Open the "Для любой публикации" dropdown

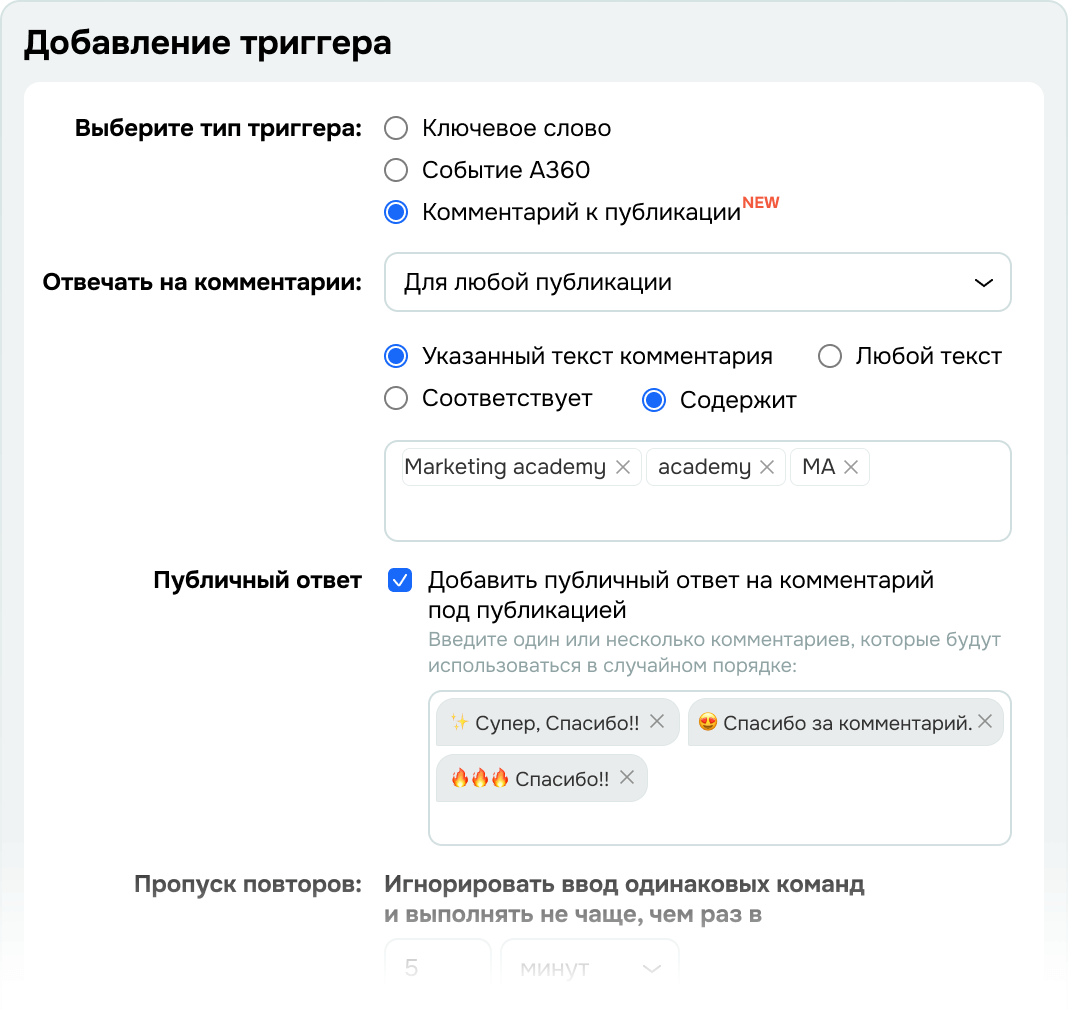click(697, 282)
